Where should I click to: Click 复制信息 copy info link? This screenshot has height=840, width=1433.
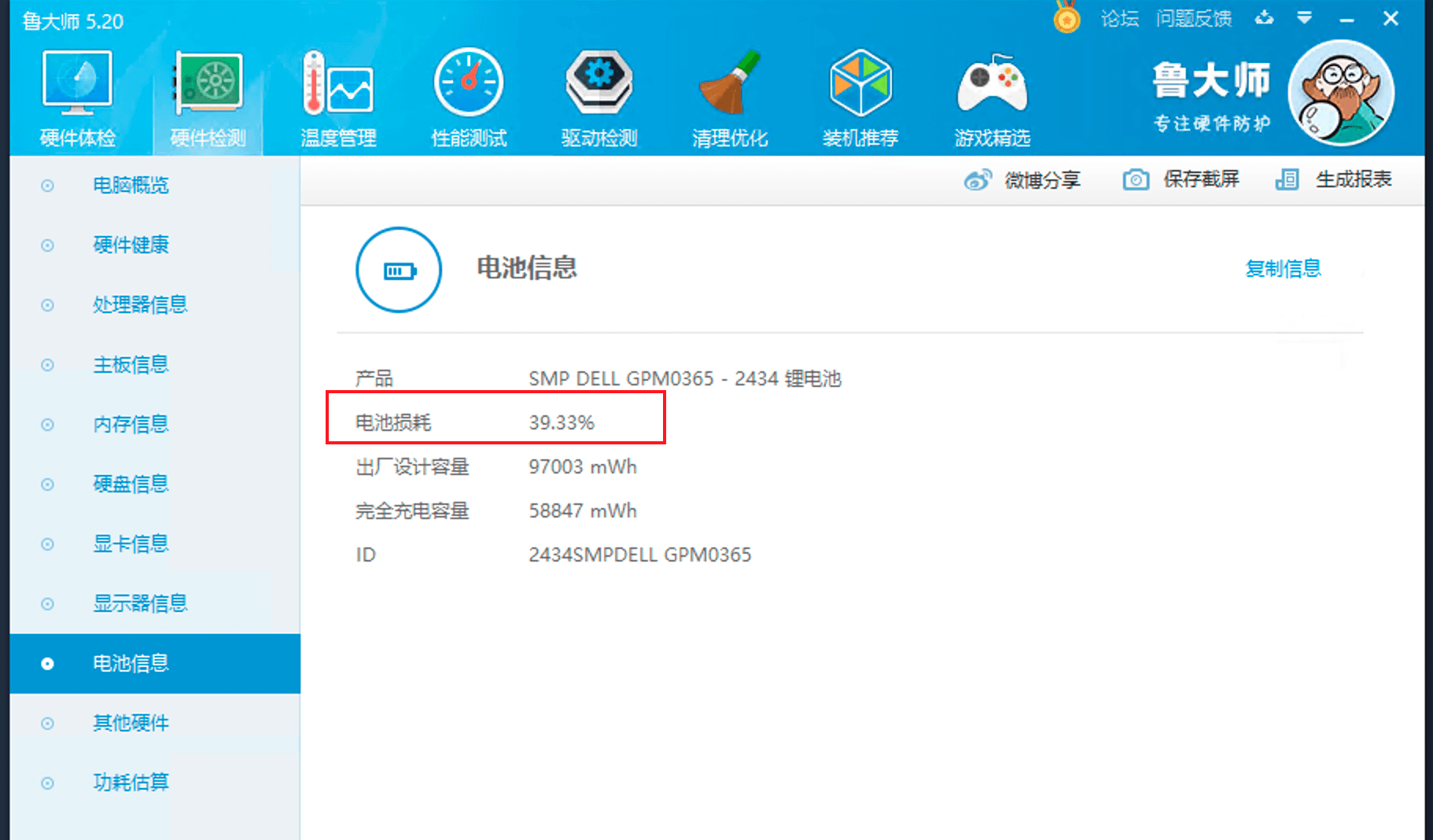pos(1283,268)
